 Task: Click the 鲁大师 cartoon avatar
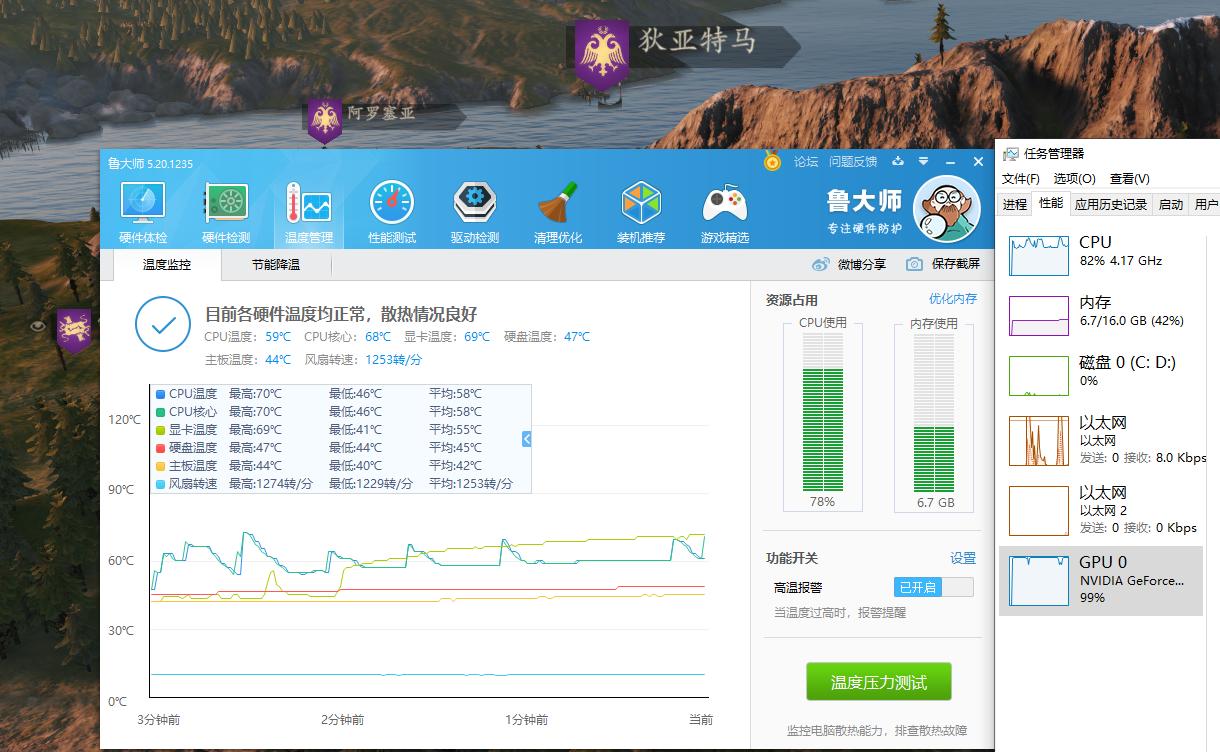[946, 209]
